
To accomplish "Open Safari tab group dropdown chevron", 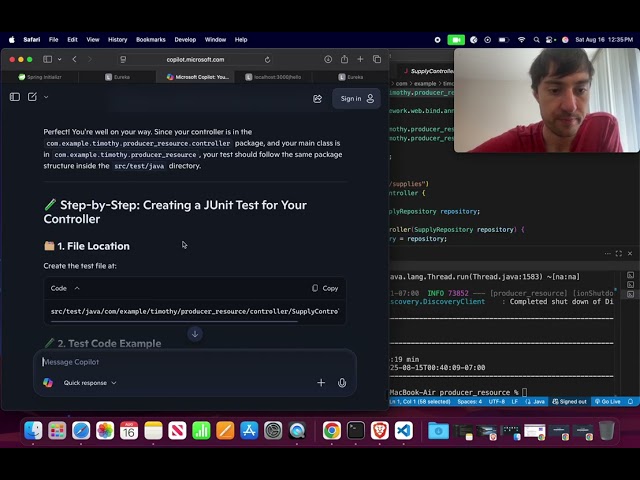I will pos(60,60).
